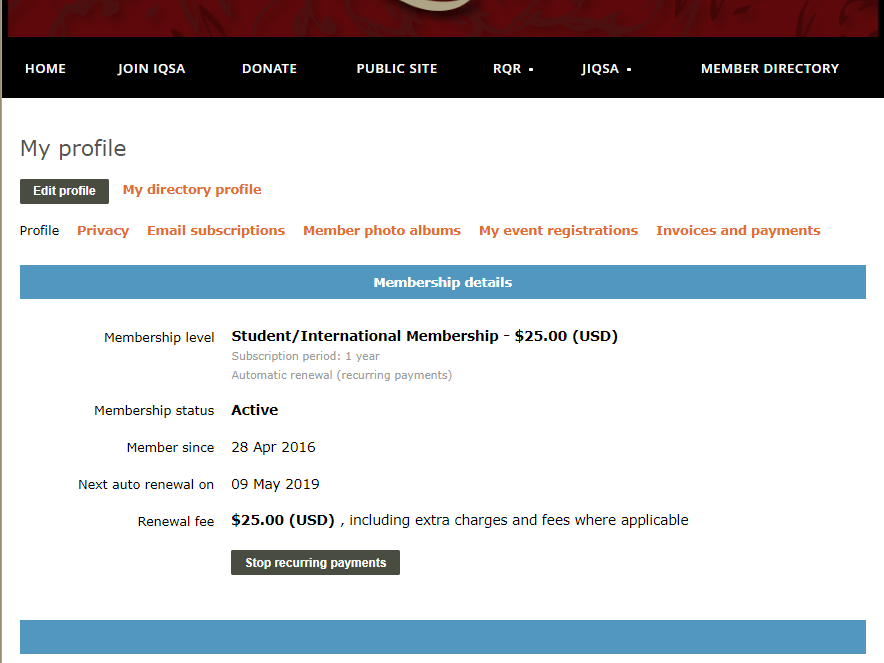Go to the PUBLIC SITE
Viewport: 884px width, 663px height.
point(396,68)
